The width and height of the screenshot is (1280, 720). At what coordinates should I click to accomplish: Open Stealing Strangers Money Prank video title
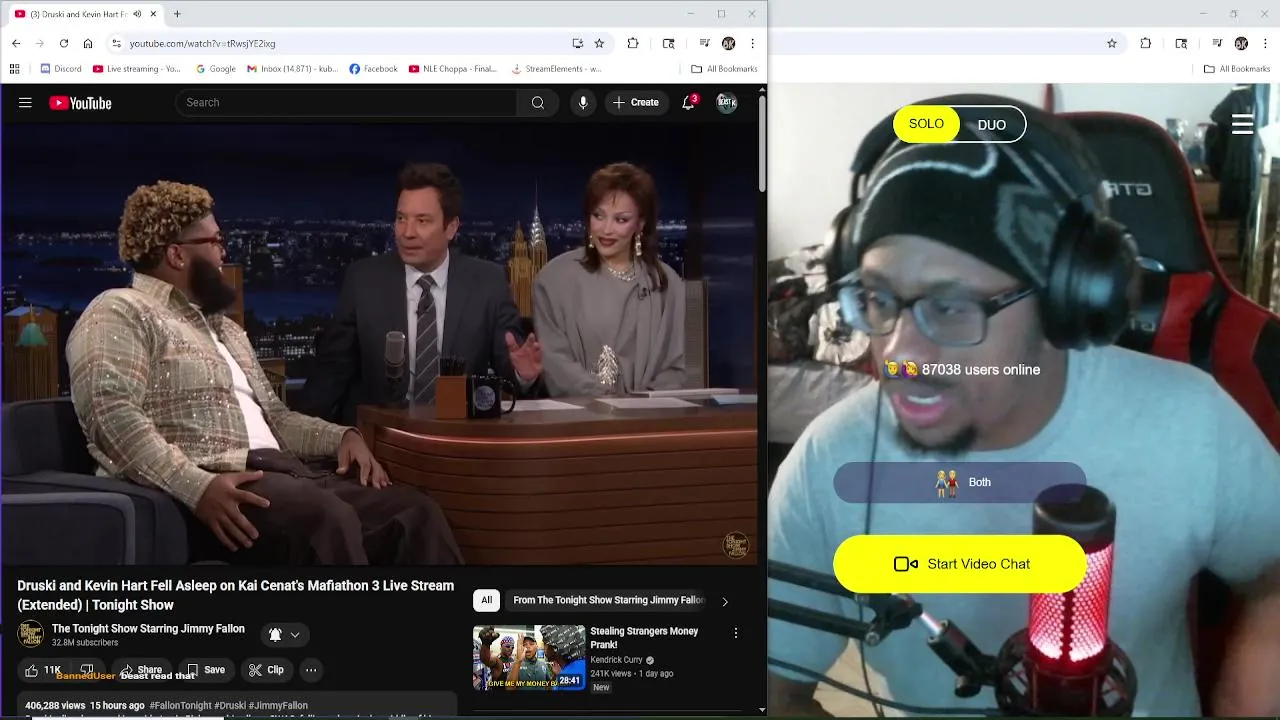coord(644,638)
